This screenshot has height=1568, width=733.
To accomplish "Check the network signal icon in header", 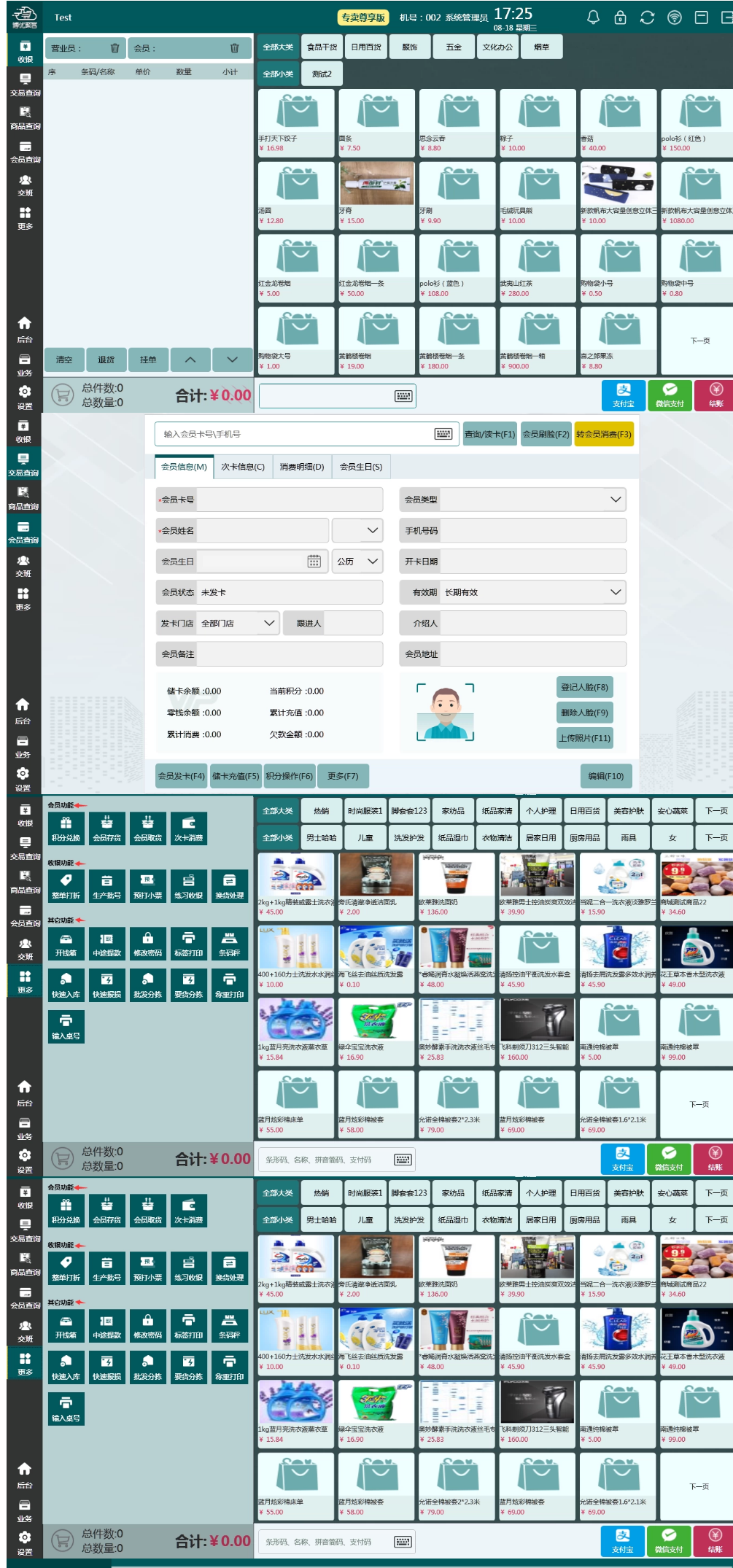I will pos(675,18).
